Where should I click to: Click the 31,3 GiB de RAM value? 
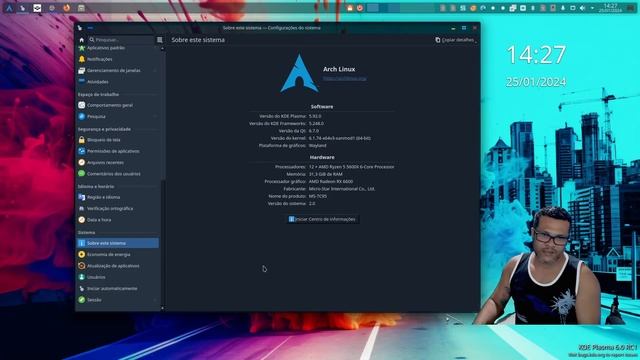(326, 174)
